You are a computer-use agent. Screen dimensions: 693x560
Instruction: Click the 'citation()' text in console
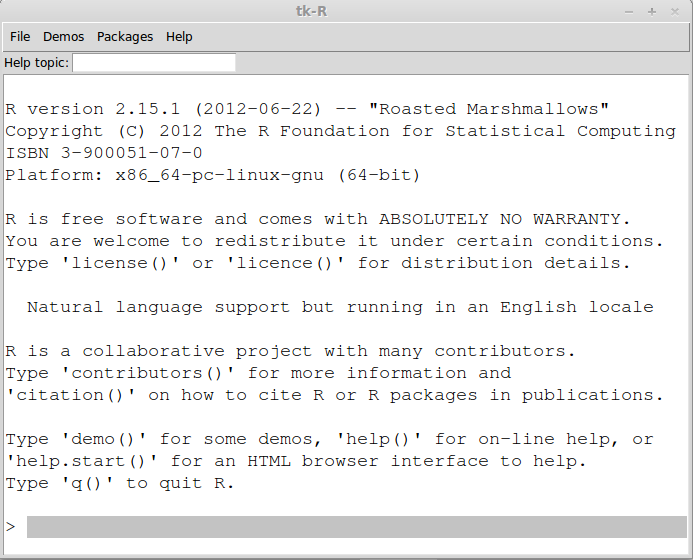point(71,395)
